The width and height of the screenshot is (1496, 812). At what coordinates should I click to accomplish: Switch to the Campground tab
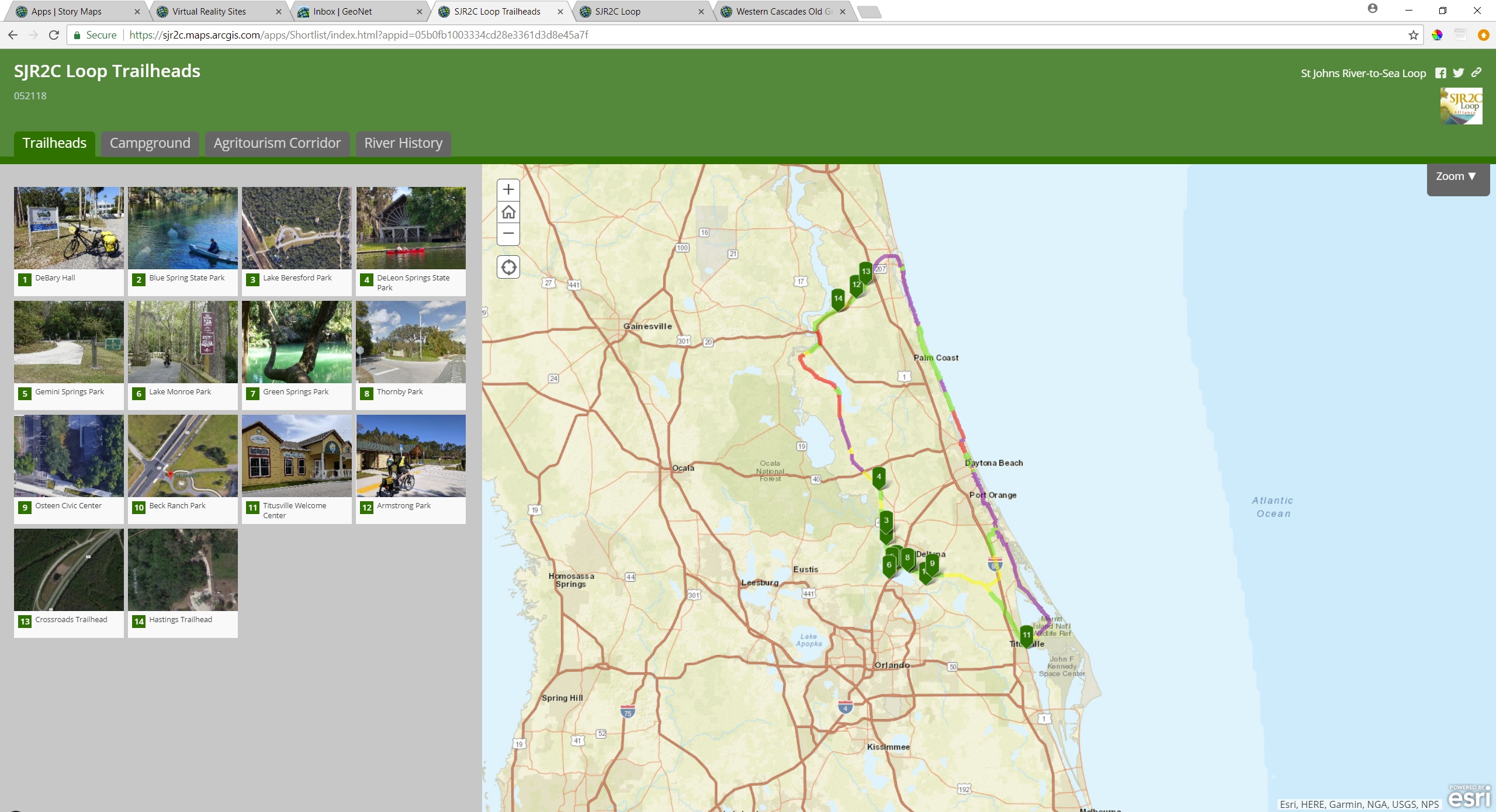pos(150,143)
